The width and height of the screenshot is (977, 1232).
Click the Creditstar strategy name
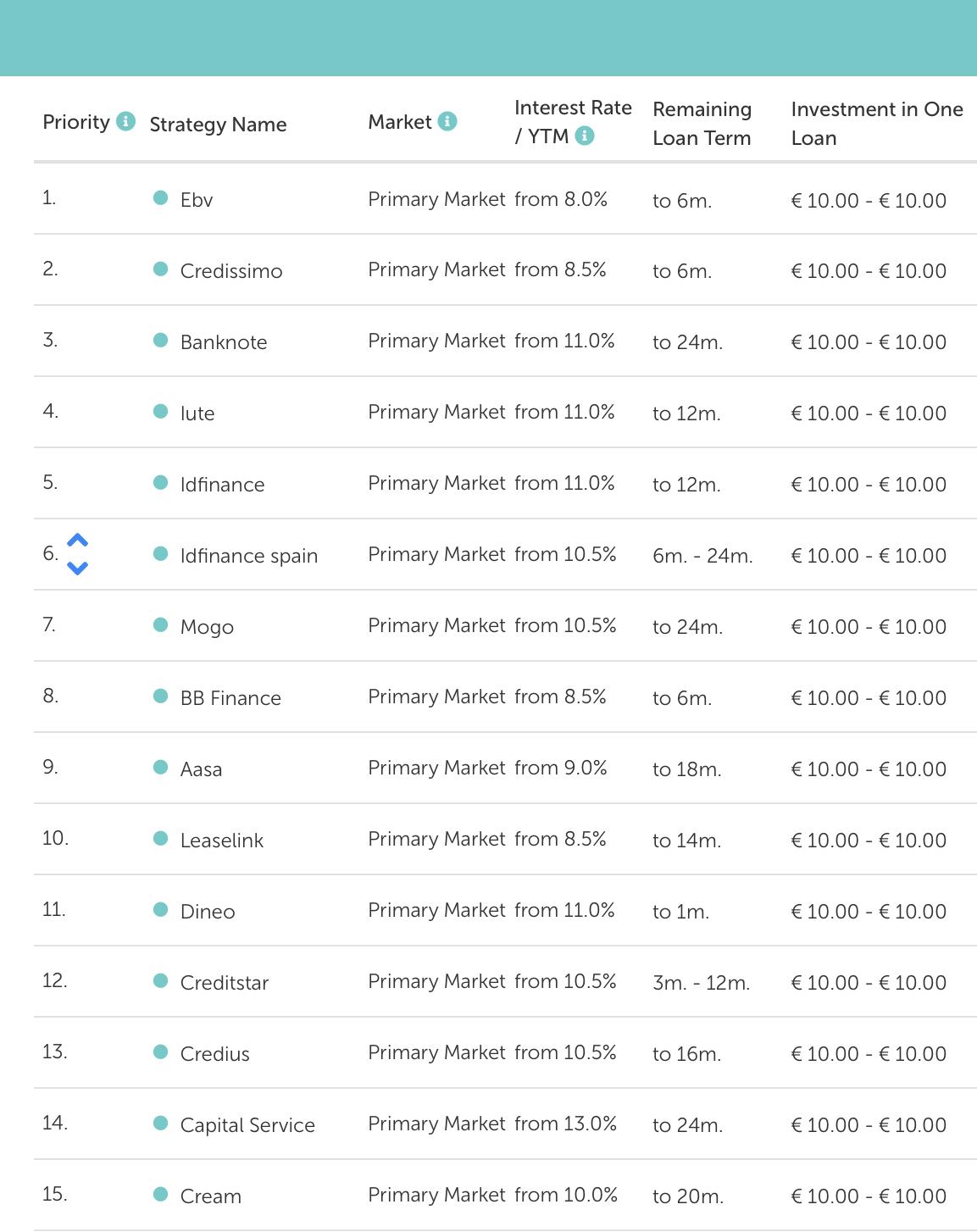[x=225, y=983]
